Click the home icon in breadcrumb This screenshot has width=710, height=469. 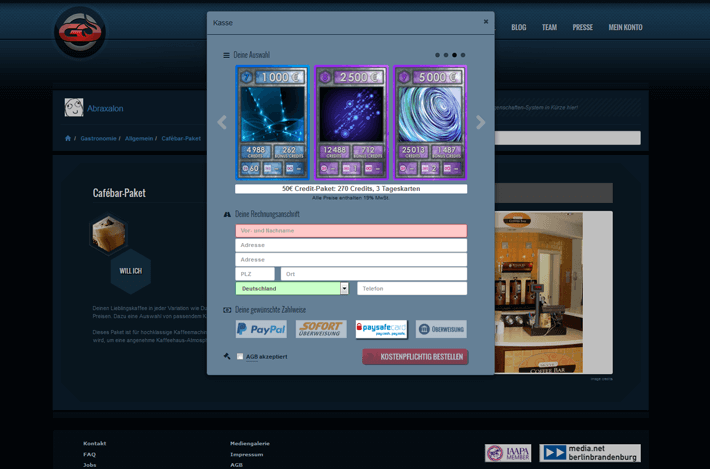point(68,138)
